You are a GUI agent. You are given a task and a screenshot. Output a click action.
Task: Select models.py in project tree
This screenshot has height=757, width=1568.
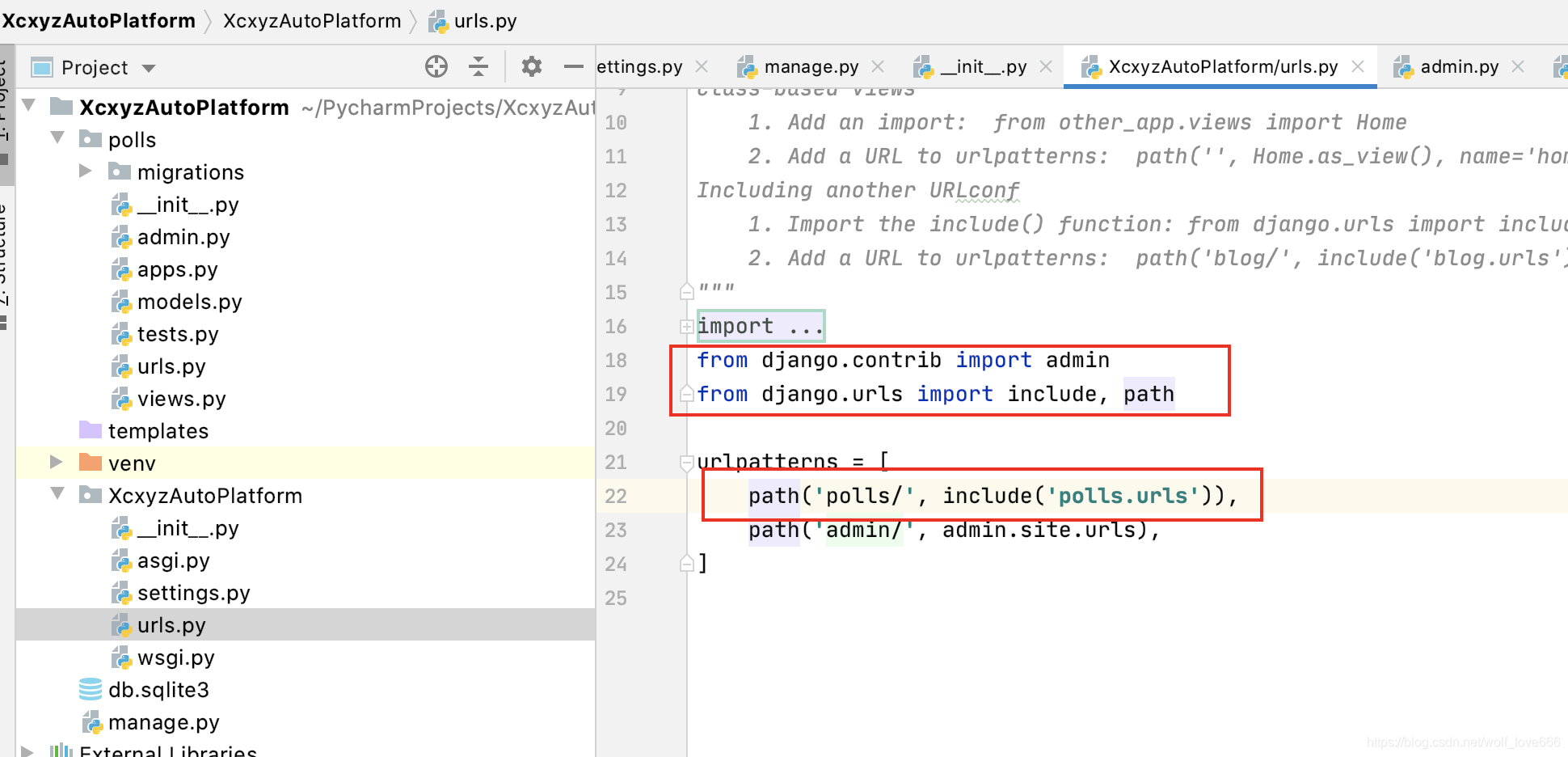(x=189, y=302)
